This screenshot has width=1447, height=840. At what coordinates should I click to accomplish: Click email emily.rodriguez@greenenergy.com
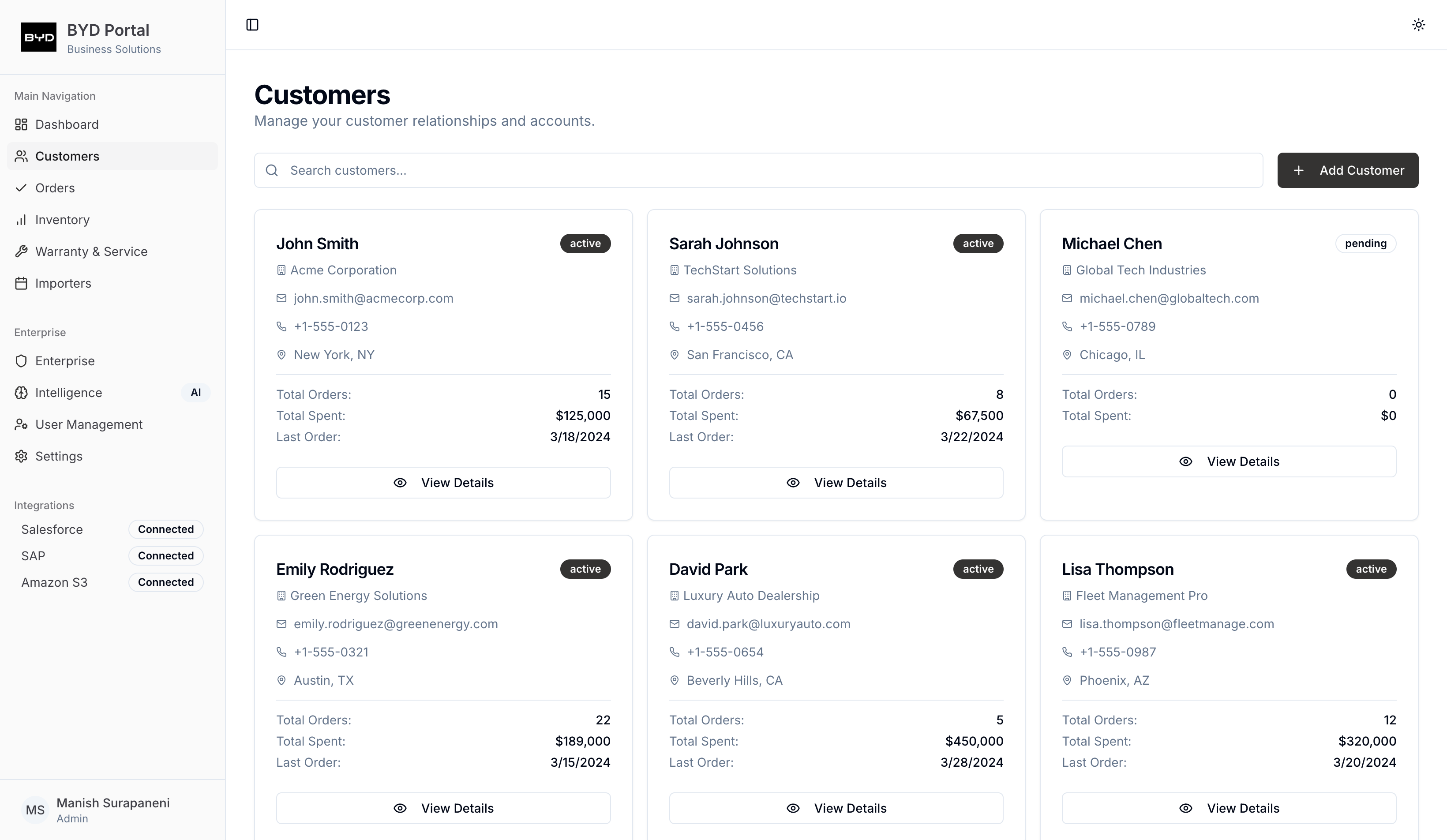click(396, 623)
